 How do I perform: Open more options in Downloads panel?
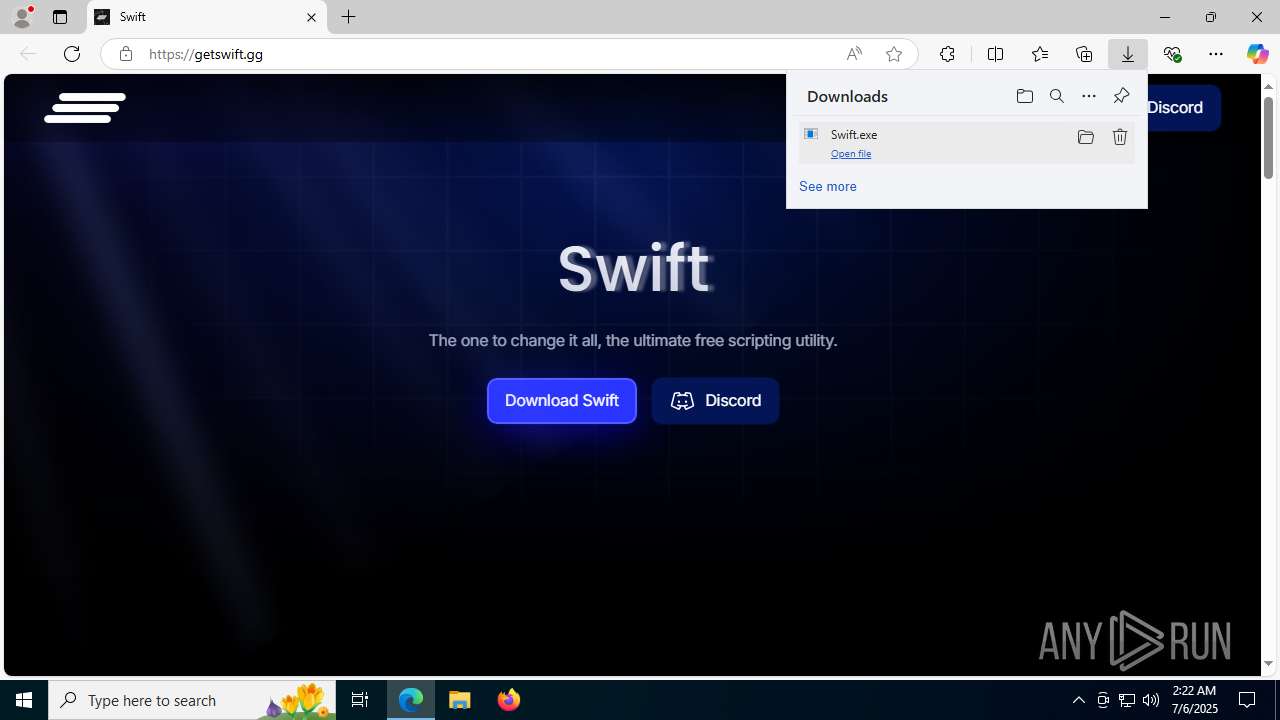click(1089, 96)
